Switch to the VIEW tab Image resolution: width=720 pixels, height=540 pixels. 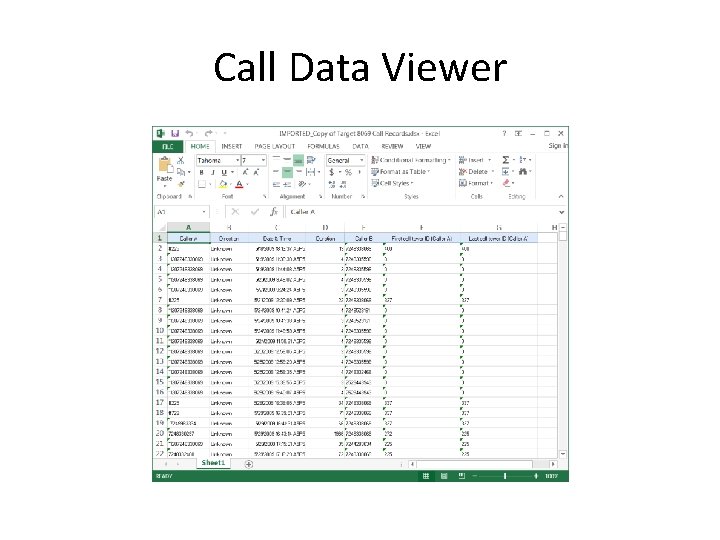coord(423,146)
